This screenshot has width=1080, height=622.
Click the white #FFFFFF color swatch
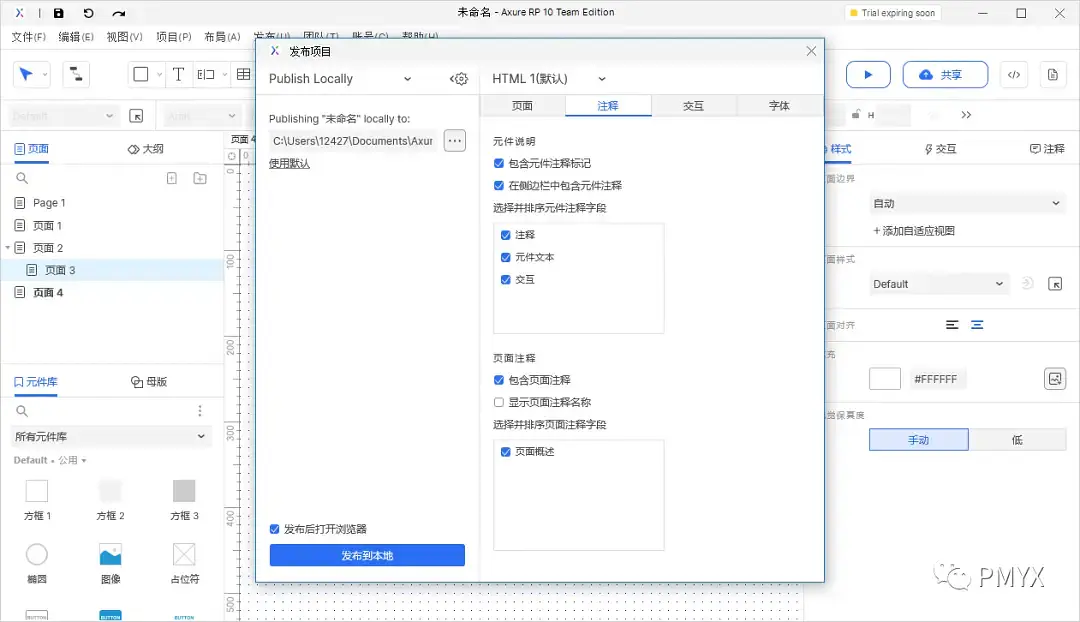884,378
